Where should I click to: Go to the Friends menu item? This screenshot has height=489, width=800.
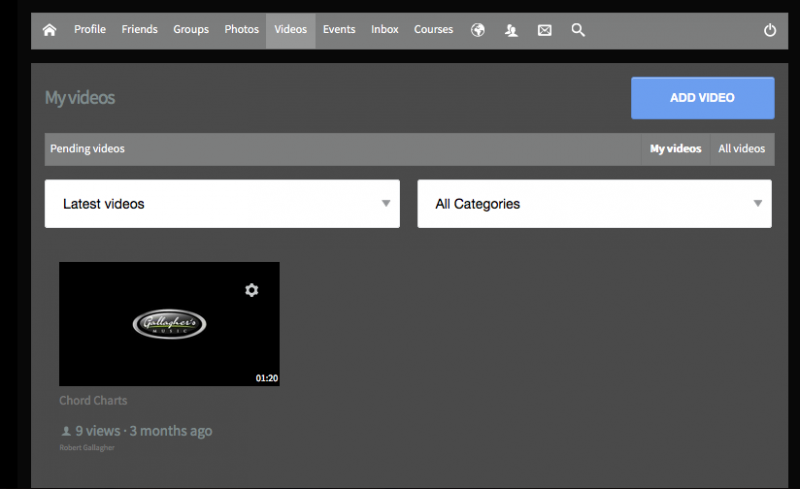pos(139,30)
